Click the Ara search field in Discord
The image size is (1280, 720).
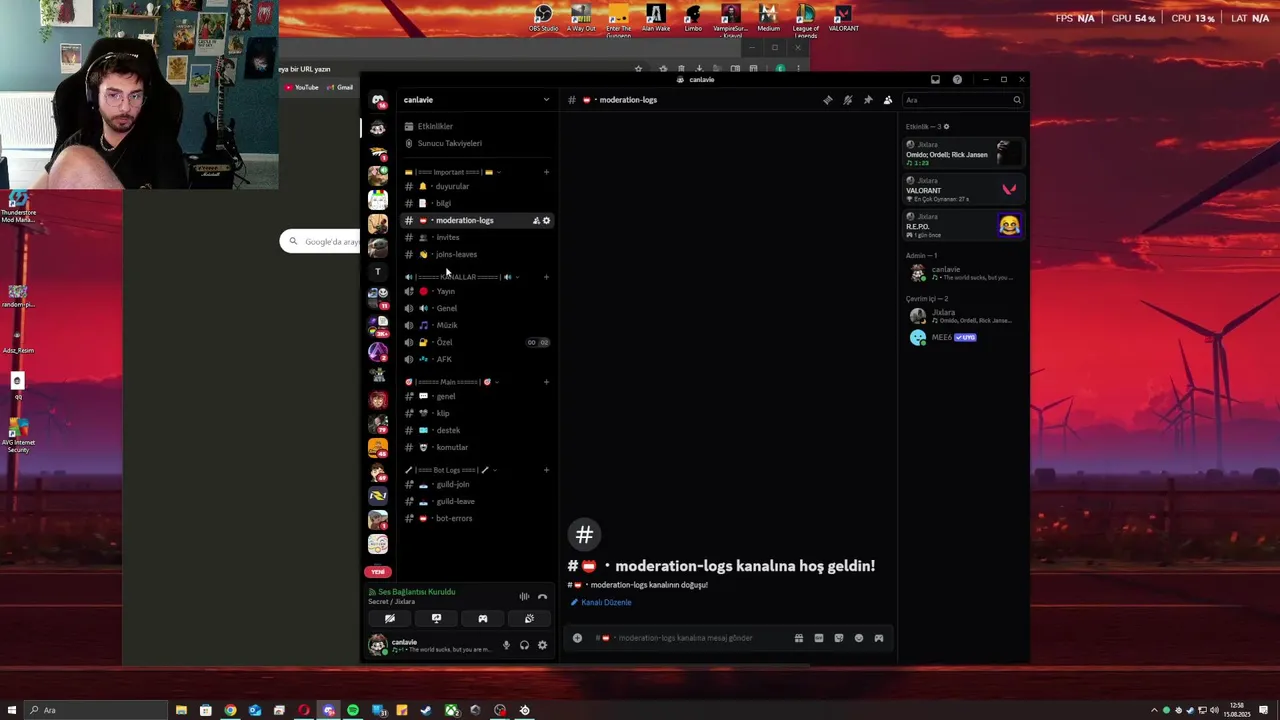(x=964, y=100)
